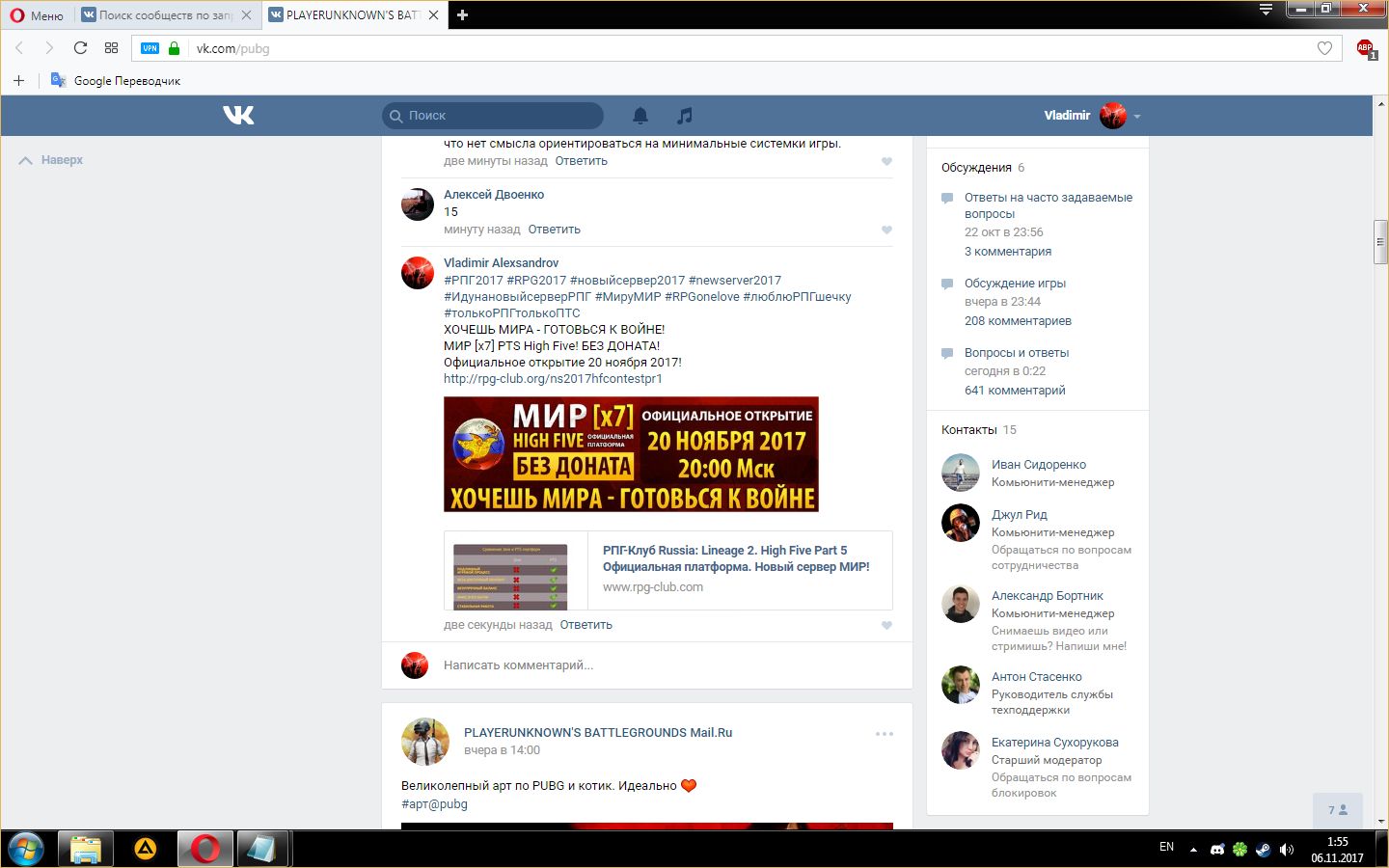Open the music note icon
The image size is (1389, 868).
pyautogui.click(x=685, y=116)
